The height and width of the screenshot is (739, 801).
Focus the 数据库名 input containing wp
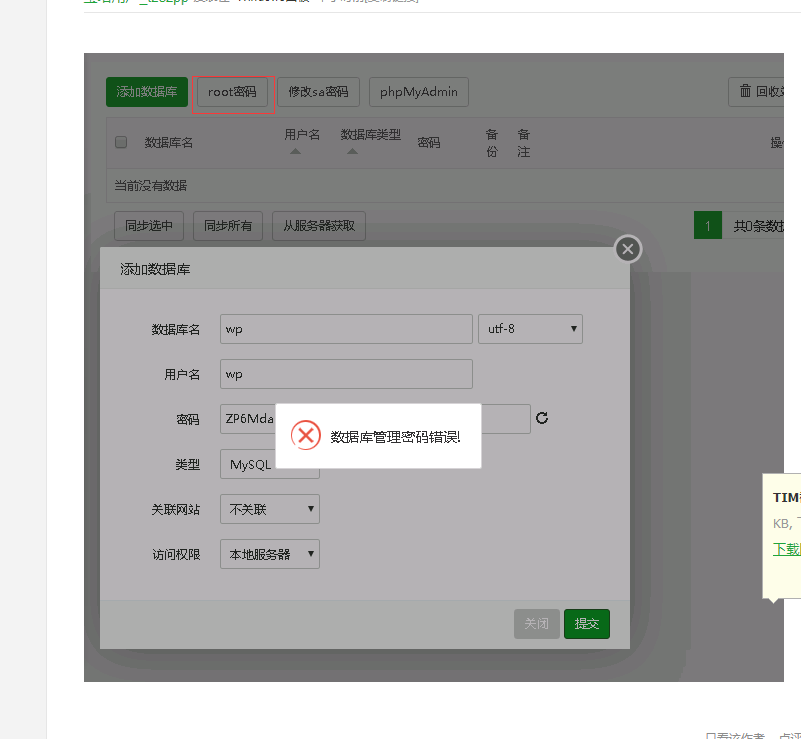click(x=346, y=329)
